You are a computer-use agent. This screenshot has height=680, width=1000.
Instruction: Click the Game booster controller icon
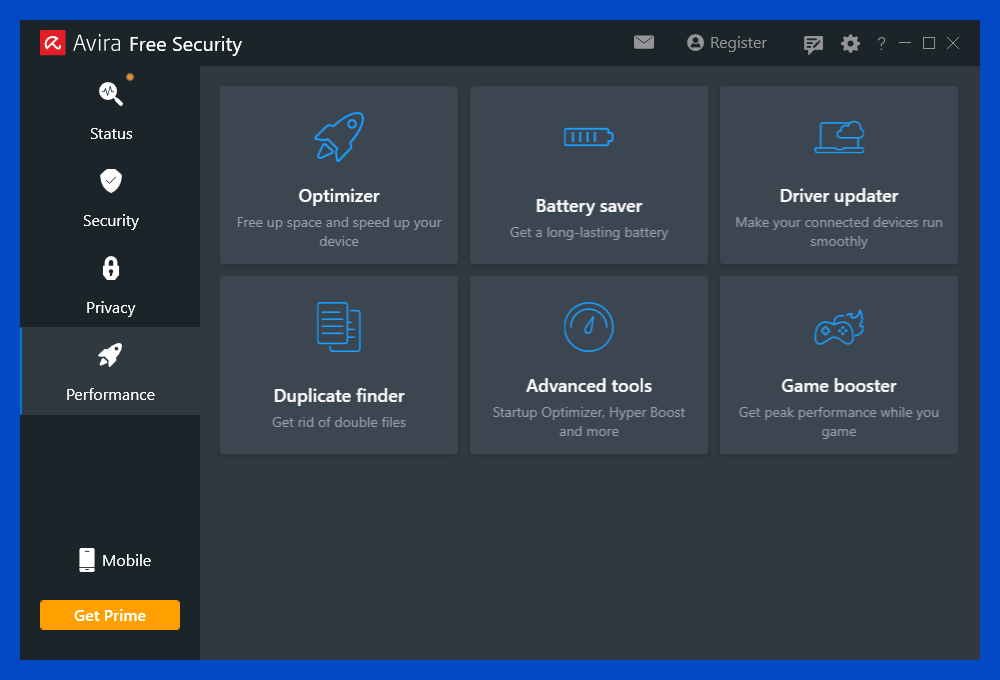(838, 327)
